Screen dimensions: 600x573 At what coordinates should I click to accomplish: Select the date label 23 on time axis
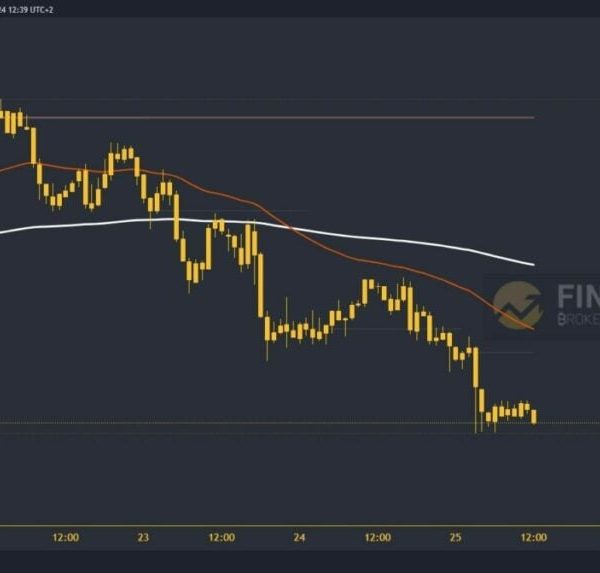coord(143,537)
